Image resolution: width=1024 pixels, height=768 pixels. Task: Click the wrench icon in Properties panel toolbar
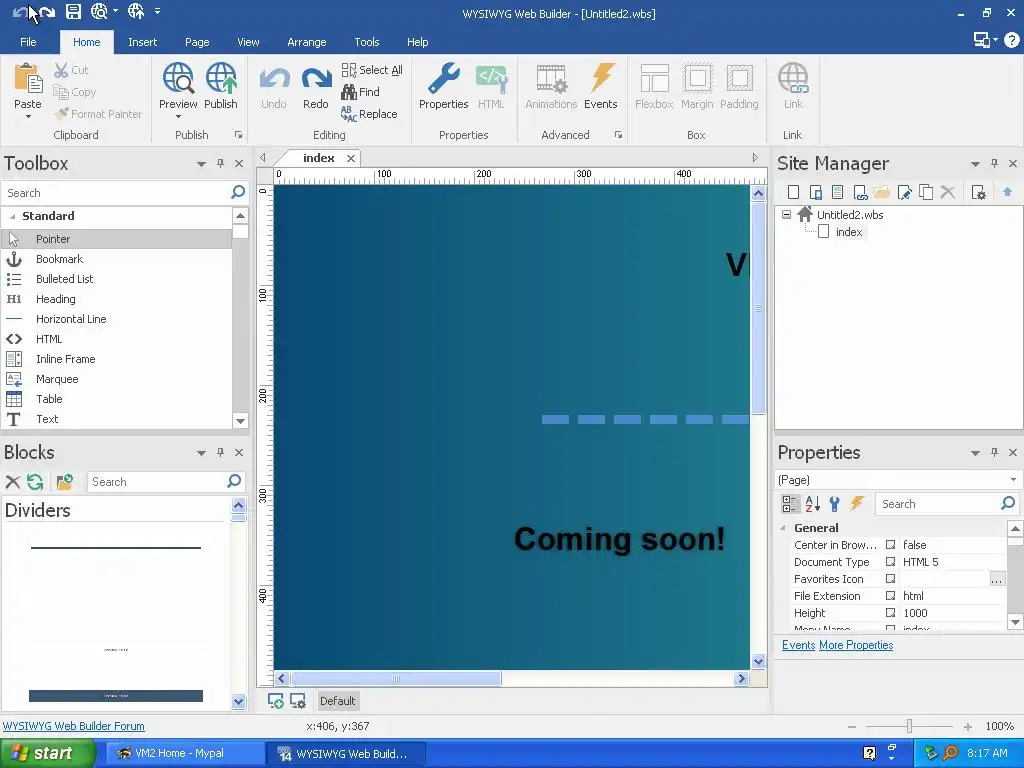(834, 504)
